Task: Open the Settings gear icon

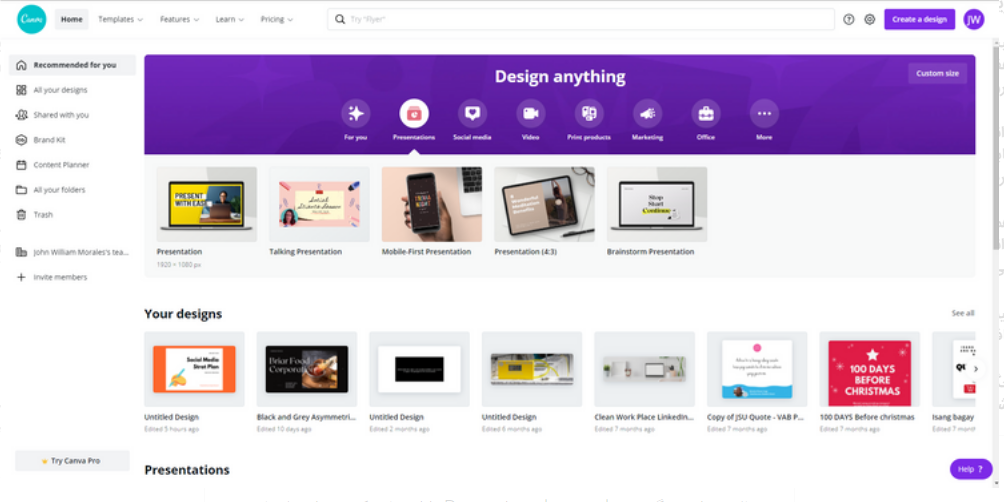Action: click(x=870, y=19)
